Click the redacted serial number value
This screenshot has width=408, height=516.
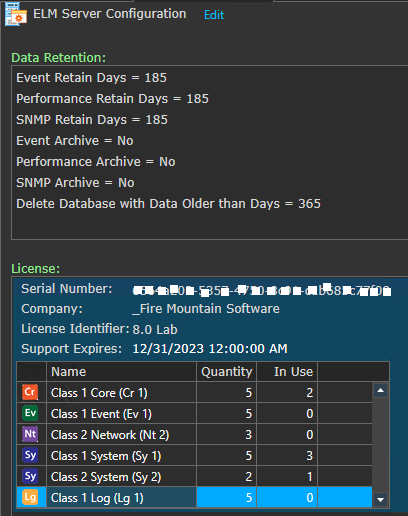(262, 290)
